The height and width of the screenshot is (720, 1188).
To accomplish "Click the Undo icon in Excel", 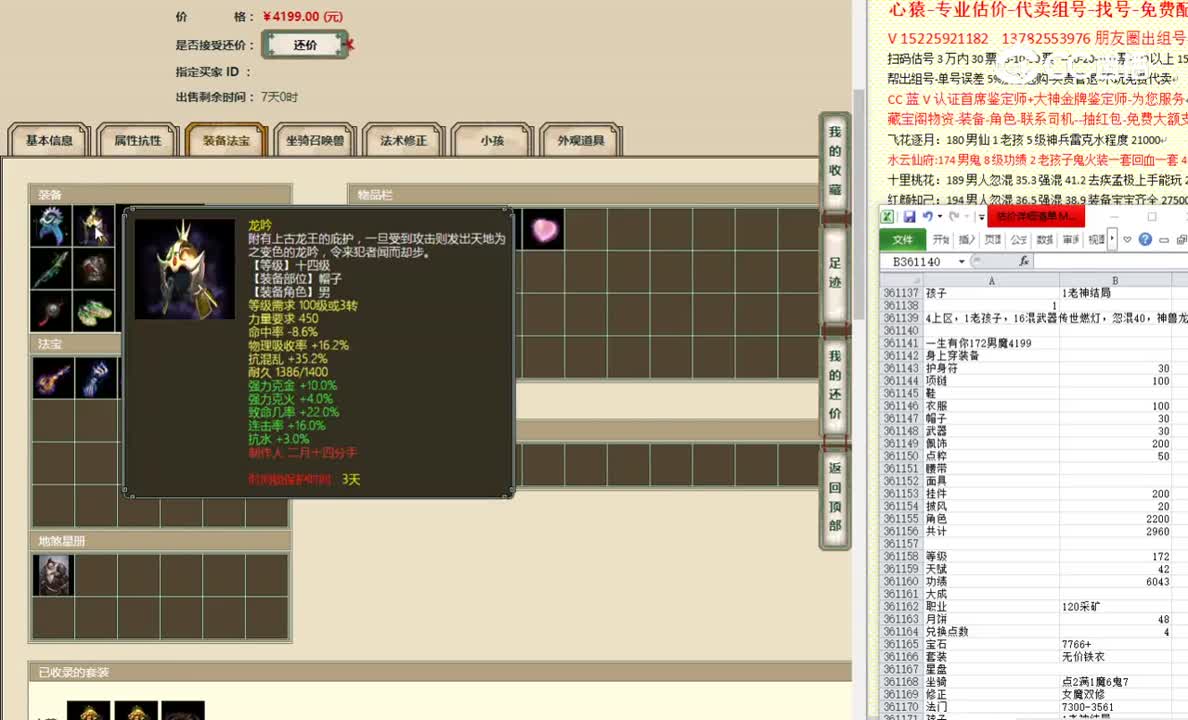I will (x=927, y=216).
